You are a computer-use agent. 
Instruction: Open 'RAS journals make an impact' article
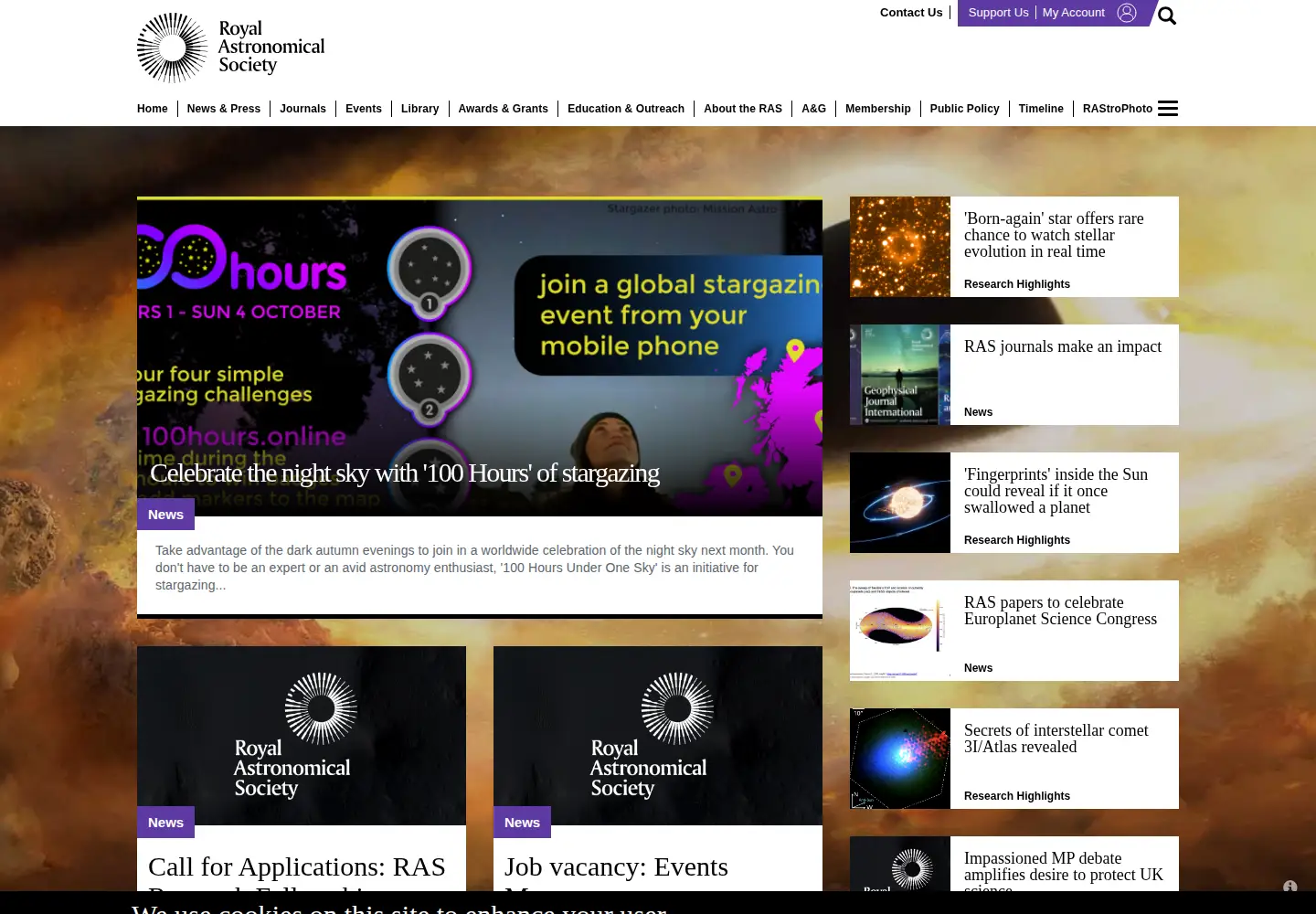coord(1063,346)
